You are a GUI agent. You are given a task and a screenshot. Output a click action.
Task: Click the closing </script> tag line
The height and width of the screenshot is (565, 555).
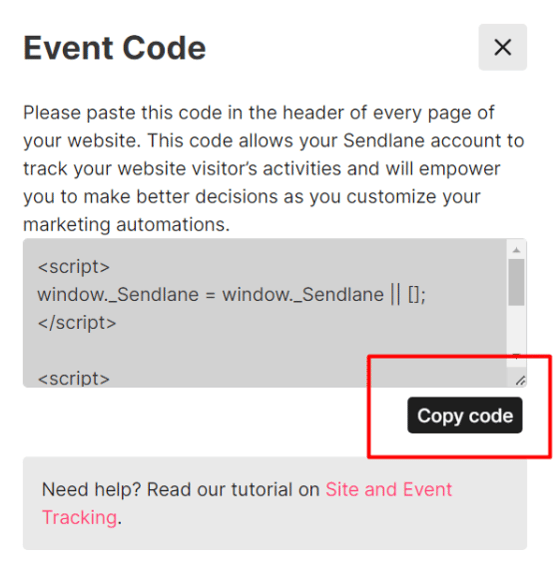click(x=77, y=322)
